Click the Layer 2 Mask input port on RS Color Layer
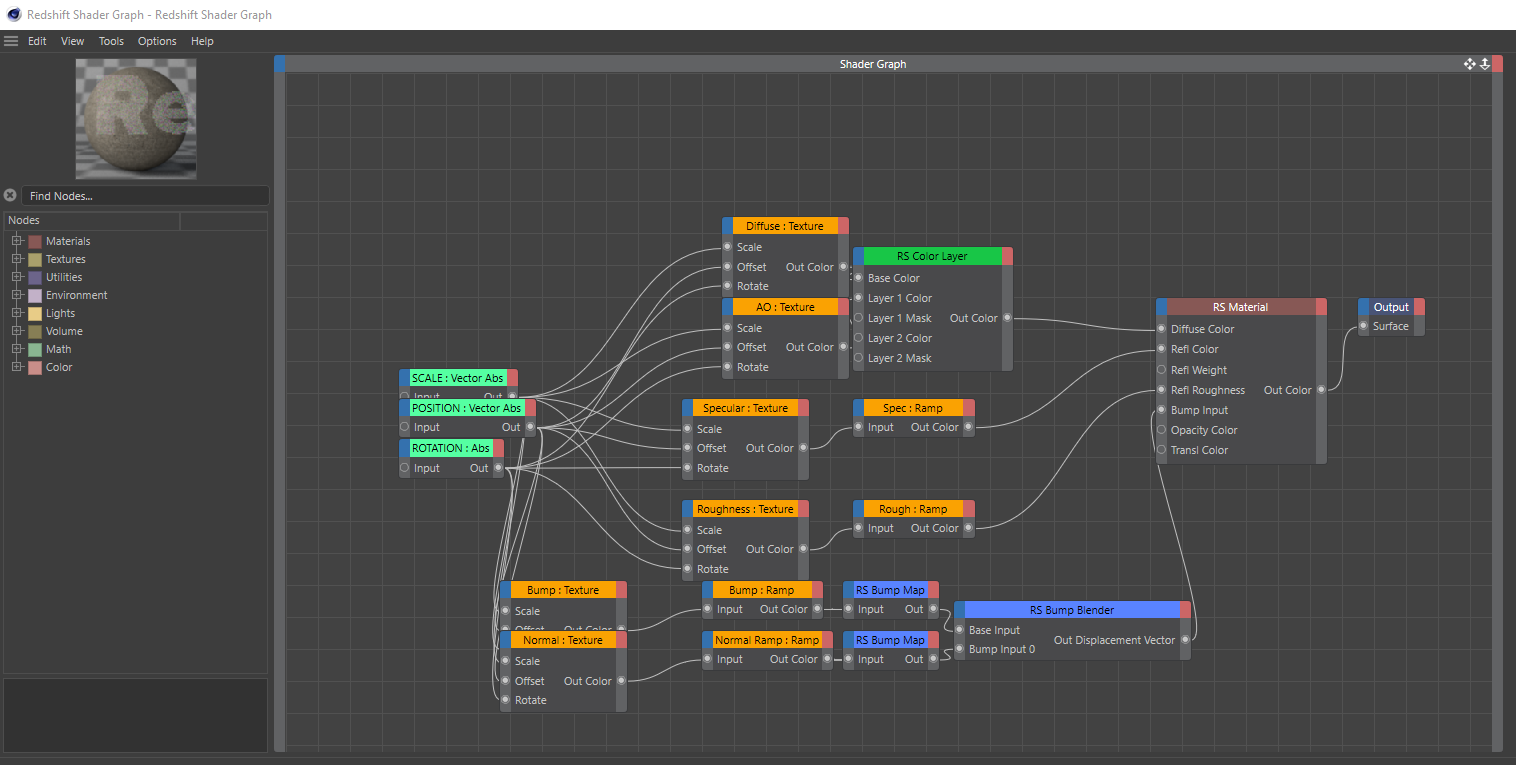 click(858, 358)
